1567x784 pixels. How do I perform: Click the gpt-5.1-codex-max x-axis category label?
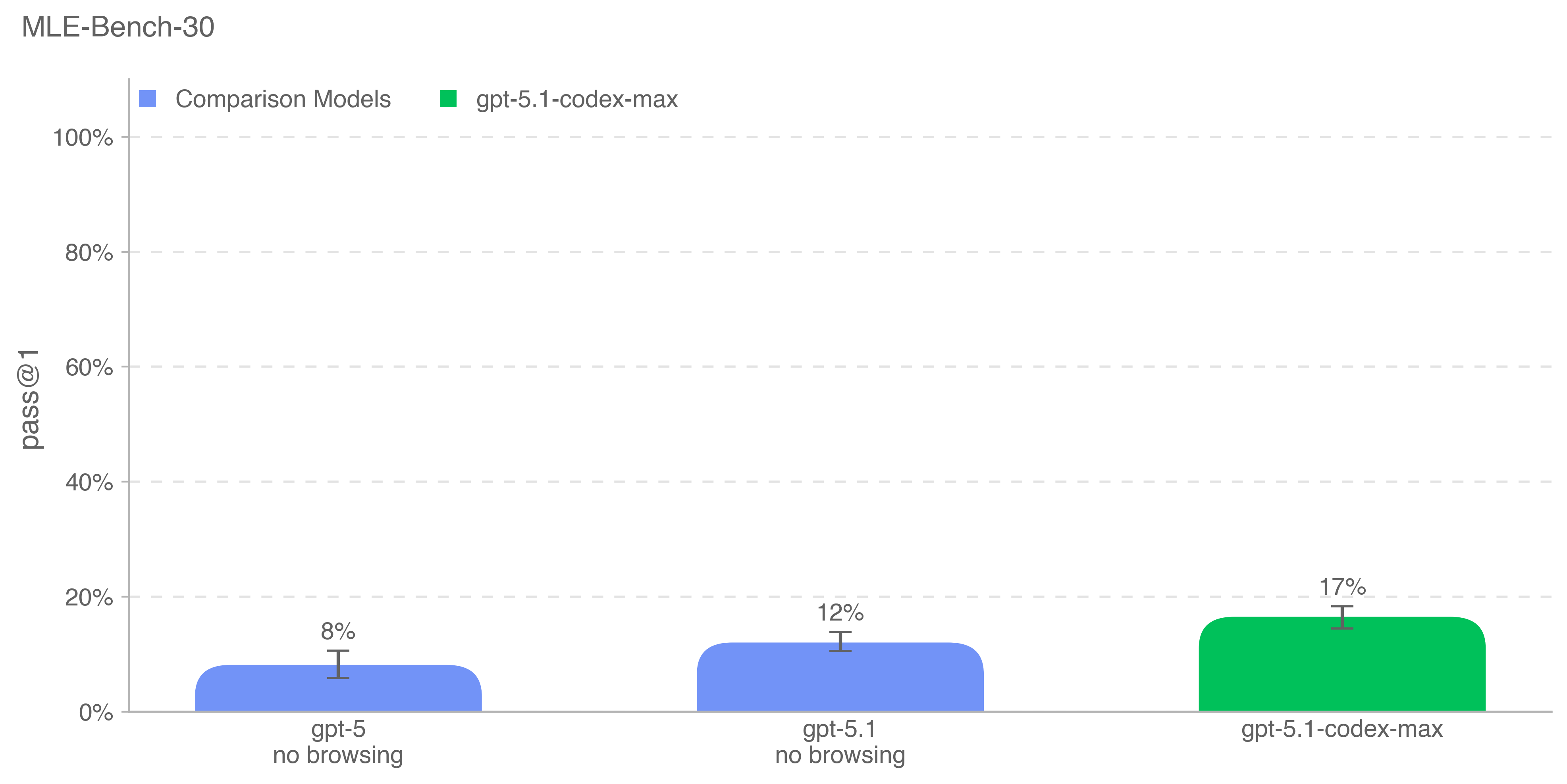(1341, 729)
